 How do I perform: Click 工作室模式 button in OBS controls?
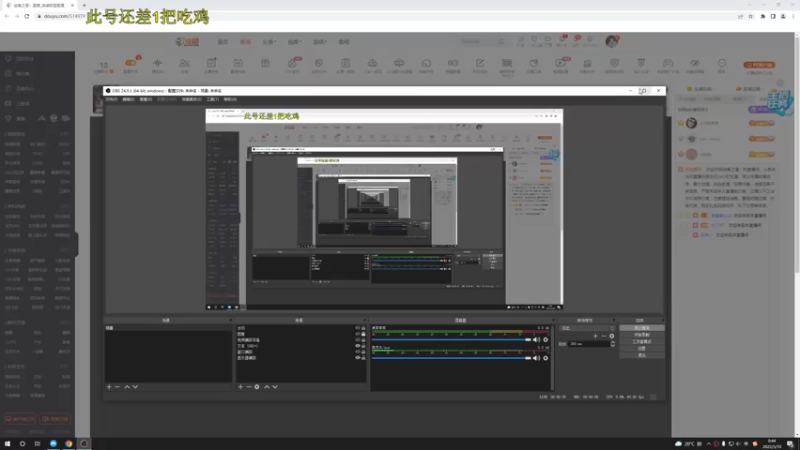642,341
